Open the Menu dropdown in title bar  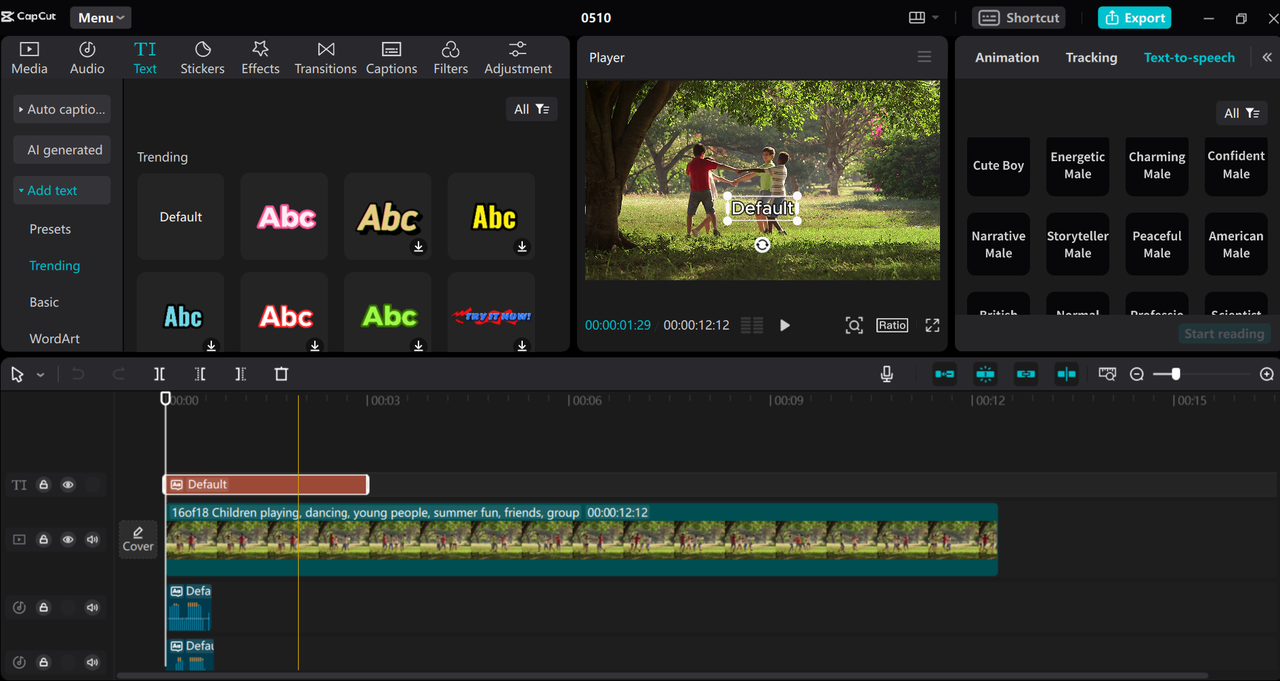pos(101,17)
